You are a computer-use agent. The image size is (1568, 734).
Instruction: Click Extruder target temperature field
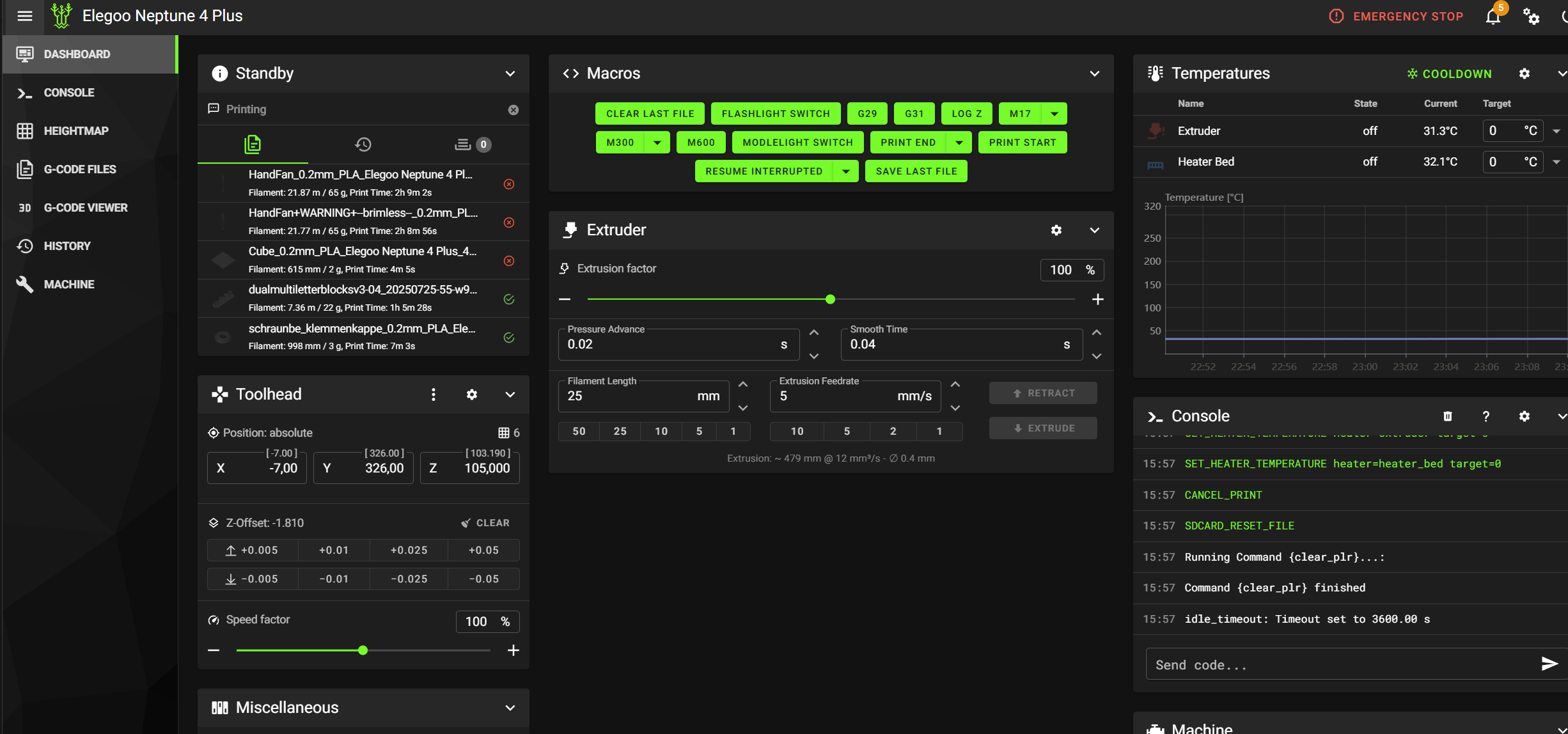point(1512,131)
